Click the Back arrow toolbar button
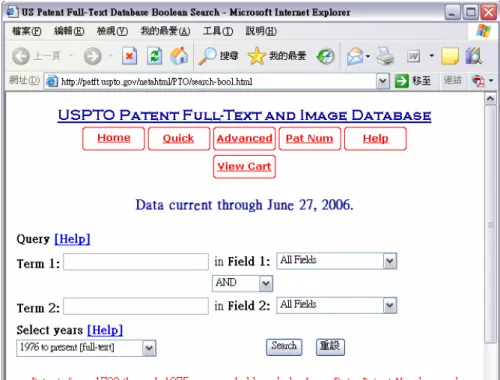500x380 pixels. pos(21,56)
